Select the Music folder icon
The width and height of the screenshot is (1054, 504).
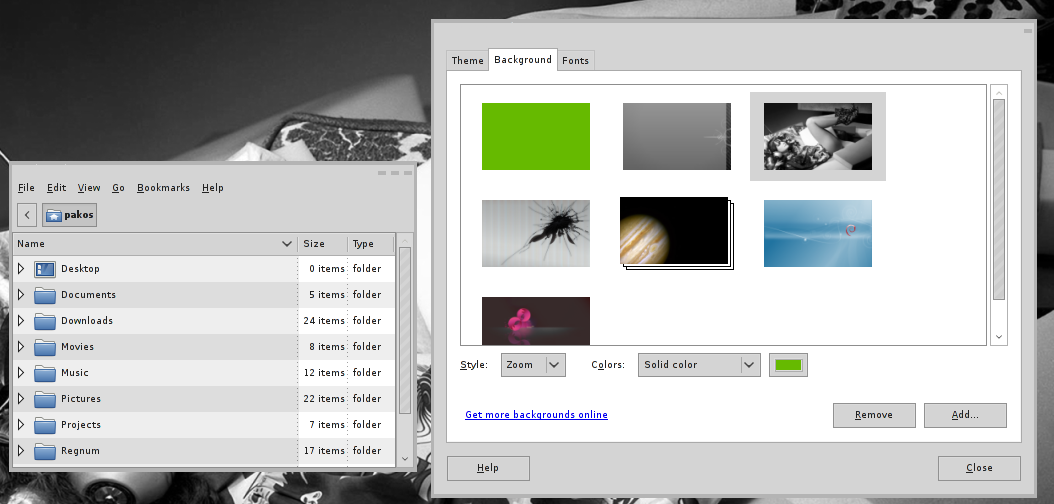(45, 373)
